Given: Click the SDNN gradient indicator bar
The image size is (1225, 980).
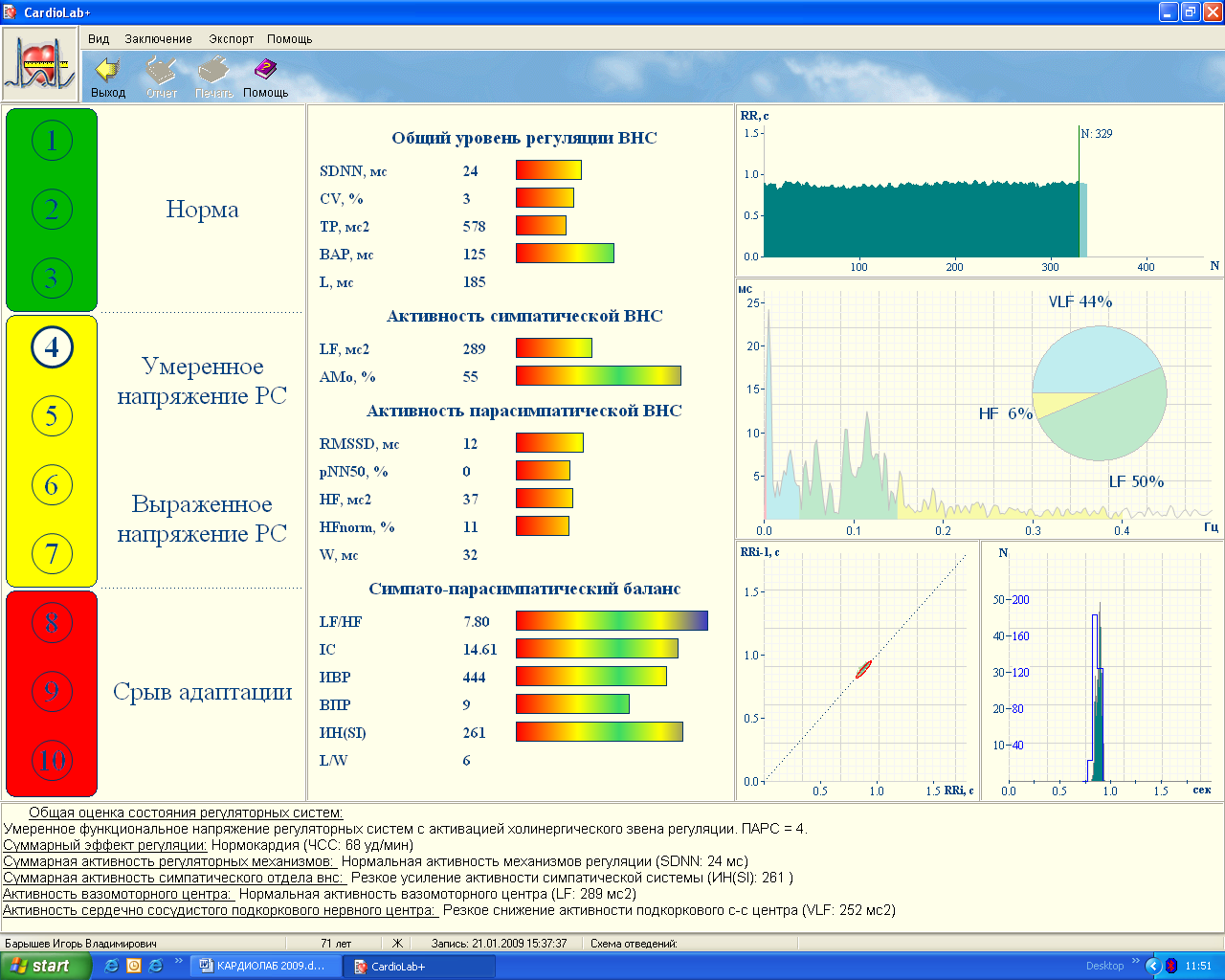Looking at the screenshot, I should coord(548,170).
